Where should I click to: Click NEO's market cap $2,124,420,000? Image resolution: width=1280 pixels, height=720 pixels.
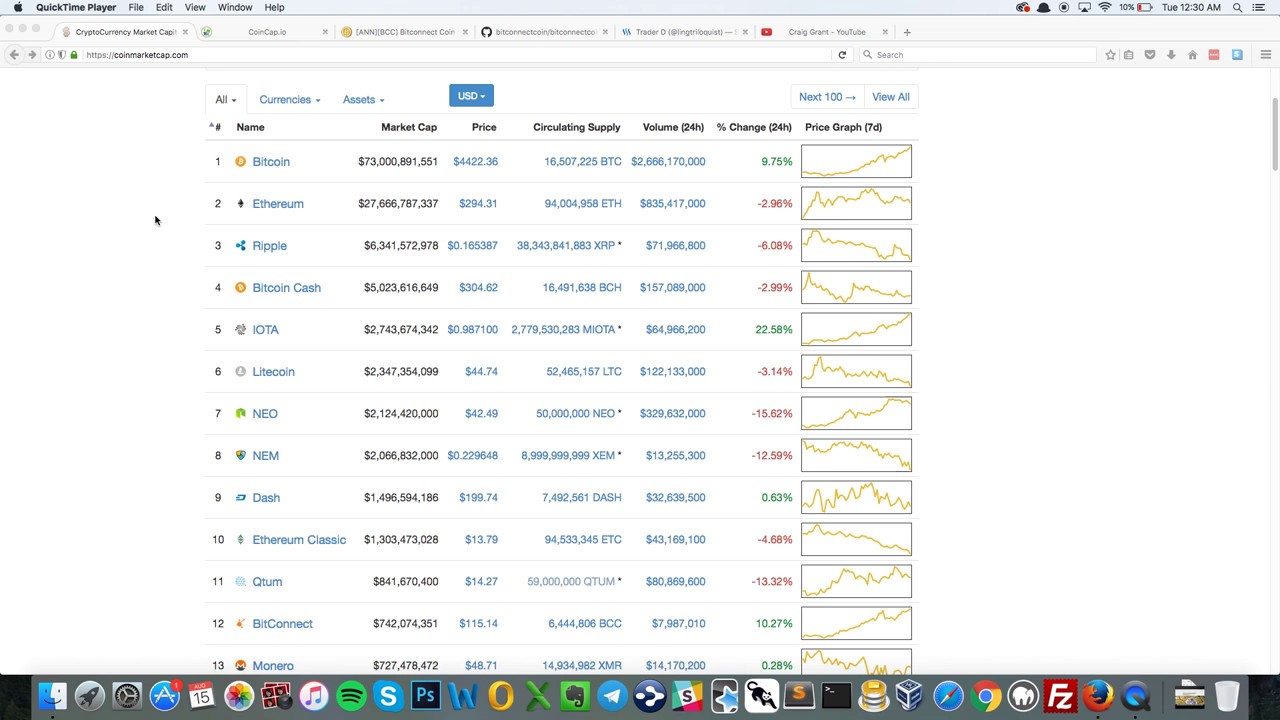pyautogui.click(x=401, y=413)
